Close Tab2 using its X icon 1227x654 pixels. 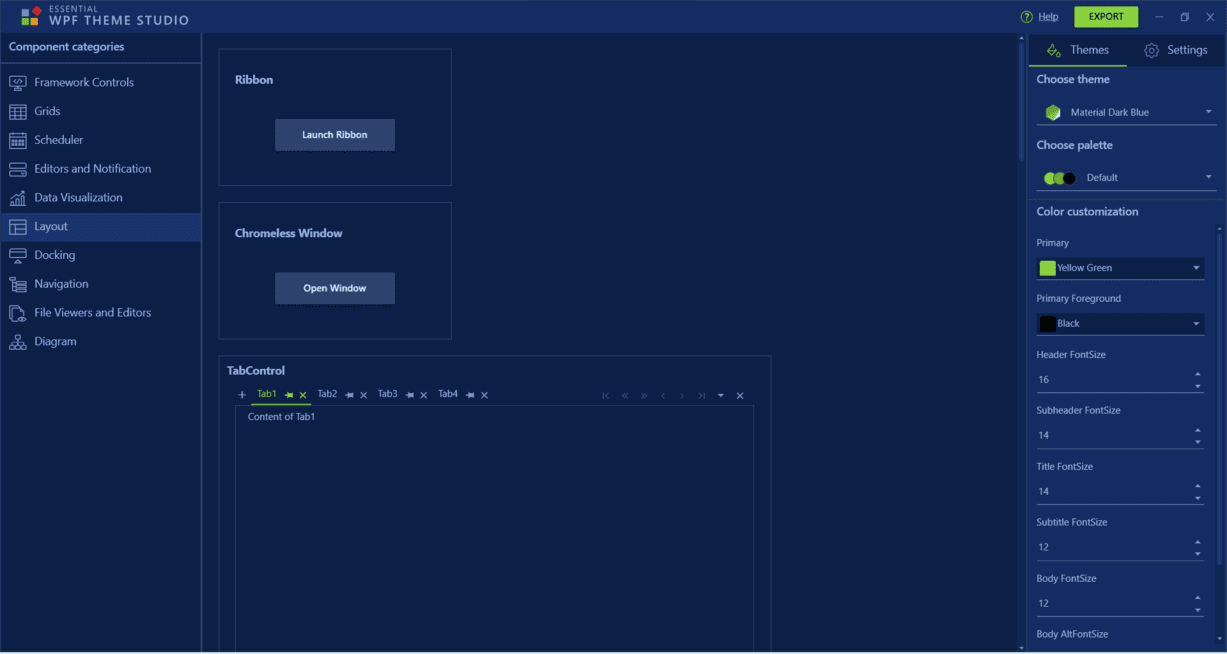(364, 395)
